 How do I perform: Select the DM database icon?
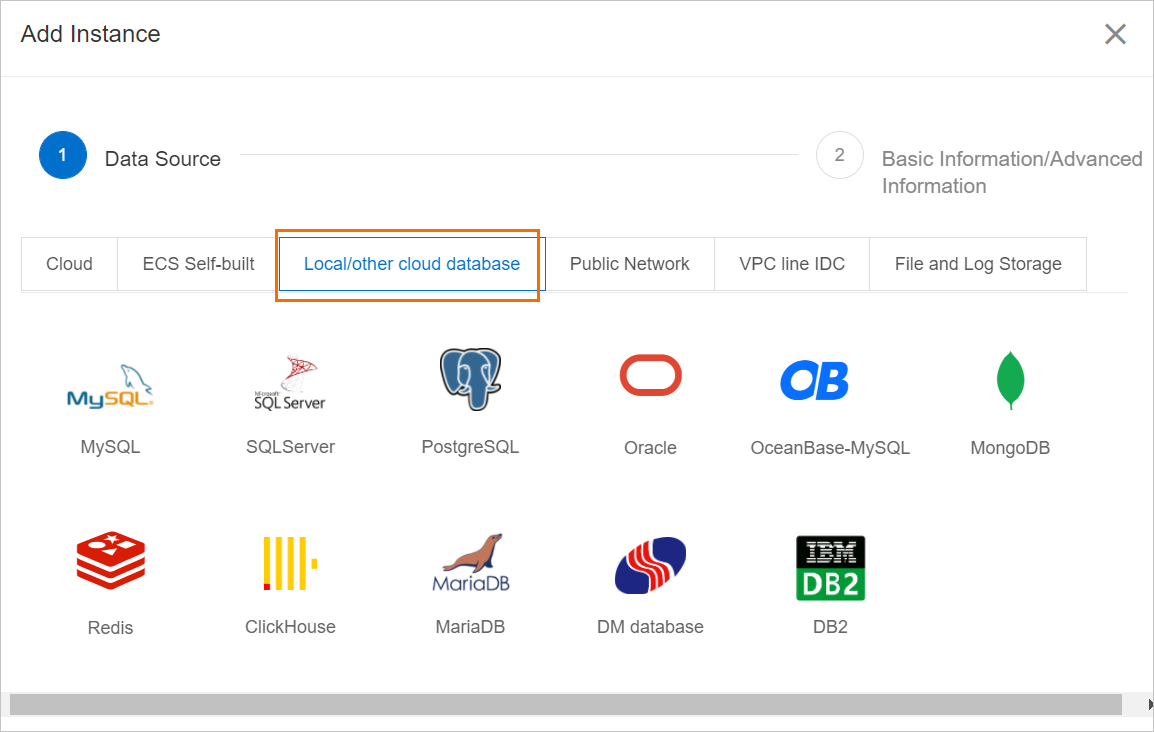(650, 565)
